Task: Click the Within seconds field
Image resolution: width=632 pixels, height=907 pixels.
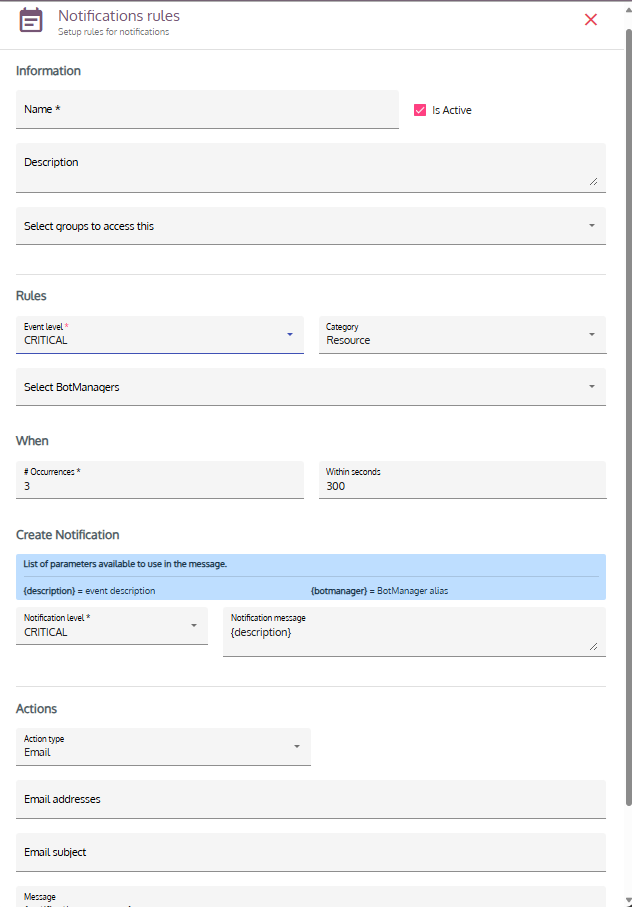Action: [x=463, y=480]
